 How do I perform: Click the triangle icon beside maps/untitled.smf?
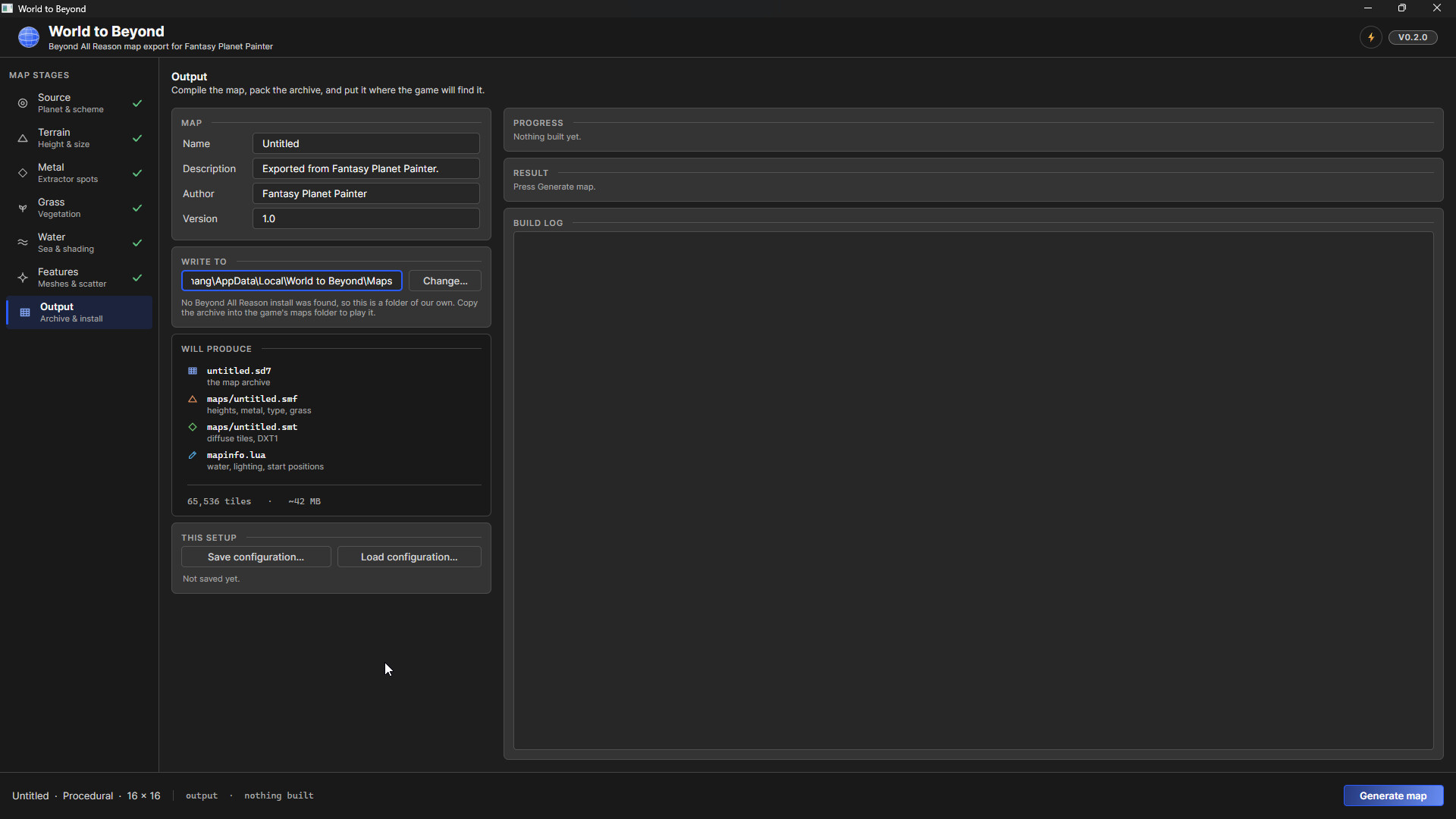[x=193, y=399]
